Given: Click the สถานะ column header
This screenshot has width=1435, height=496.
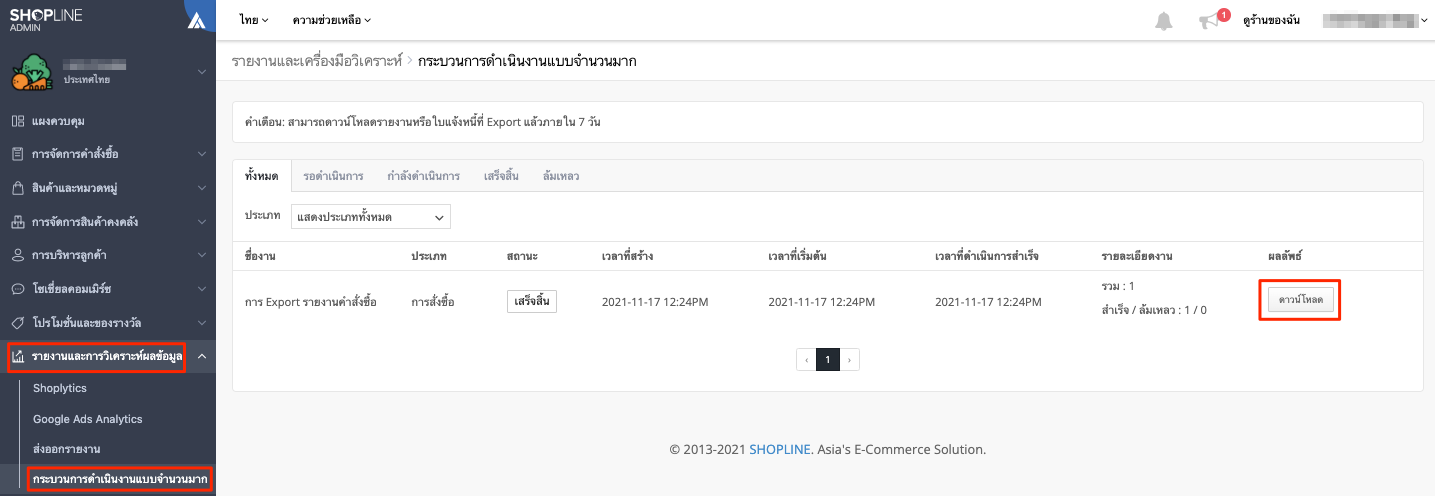Looking at the screenshot, I should (522, 256).
